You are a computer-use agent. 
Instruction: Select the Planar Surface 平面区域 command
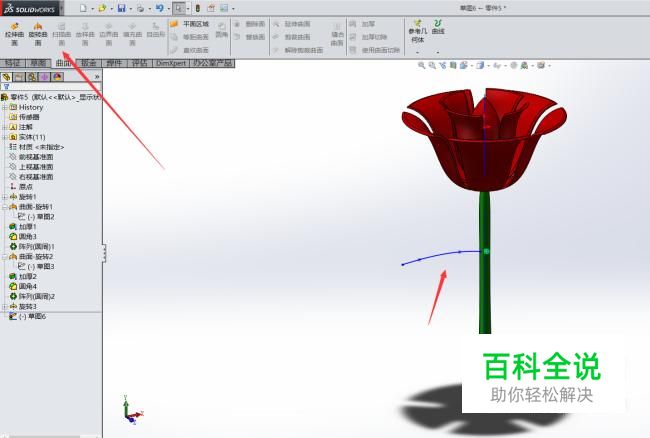pos(189,24)
